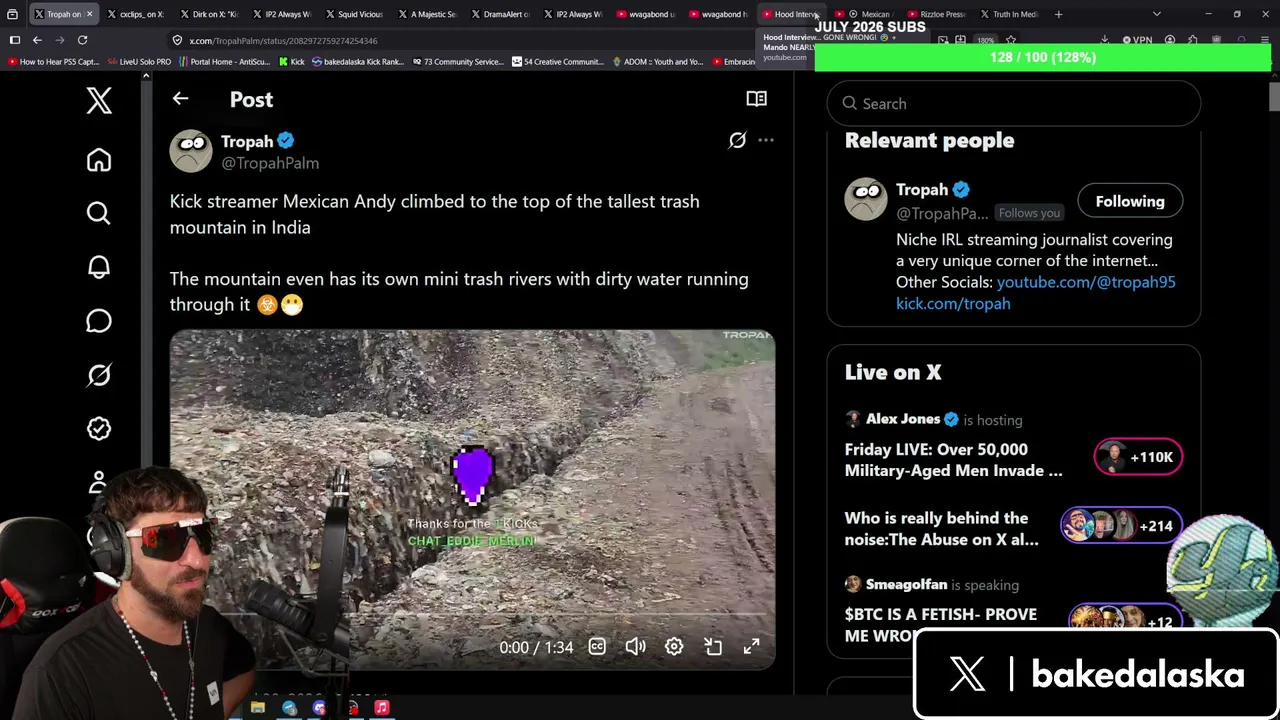1280x720 pixels.
Task: Open 'bakedalaska Kick Rank...' bookmark
Action: pos(358,61)
